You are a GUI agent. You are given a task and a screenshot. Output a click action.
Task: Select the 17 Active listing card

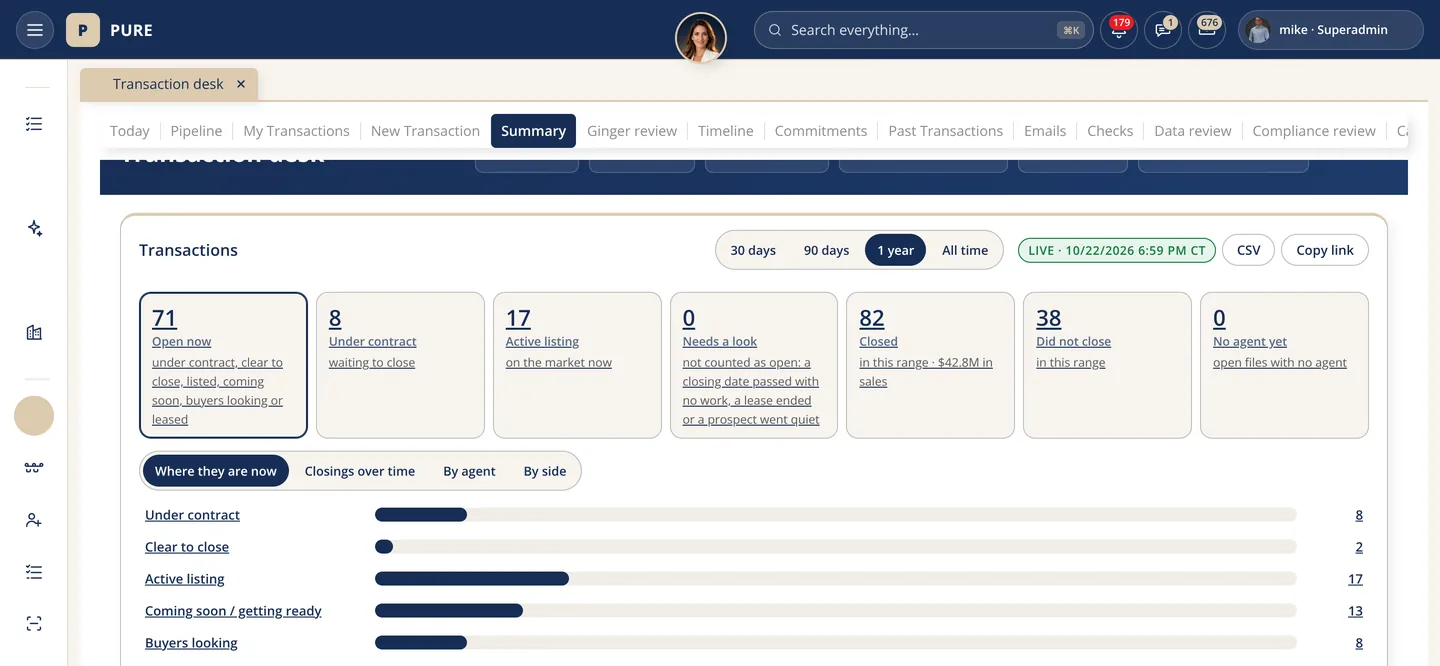pos(577,365)
